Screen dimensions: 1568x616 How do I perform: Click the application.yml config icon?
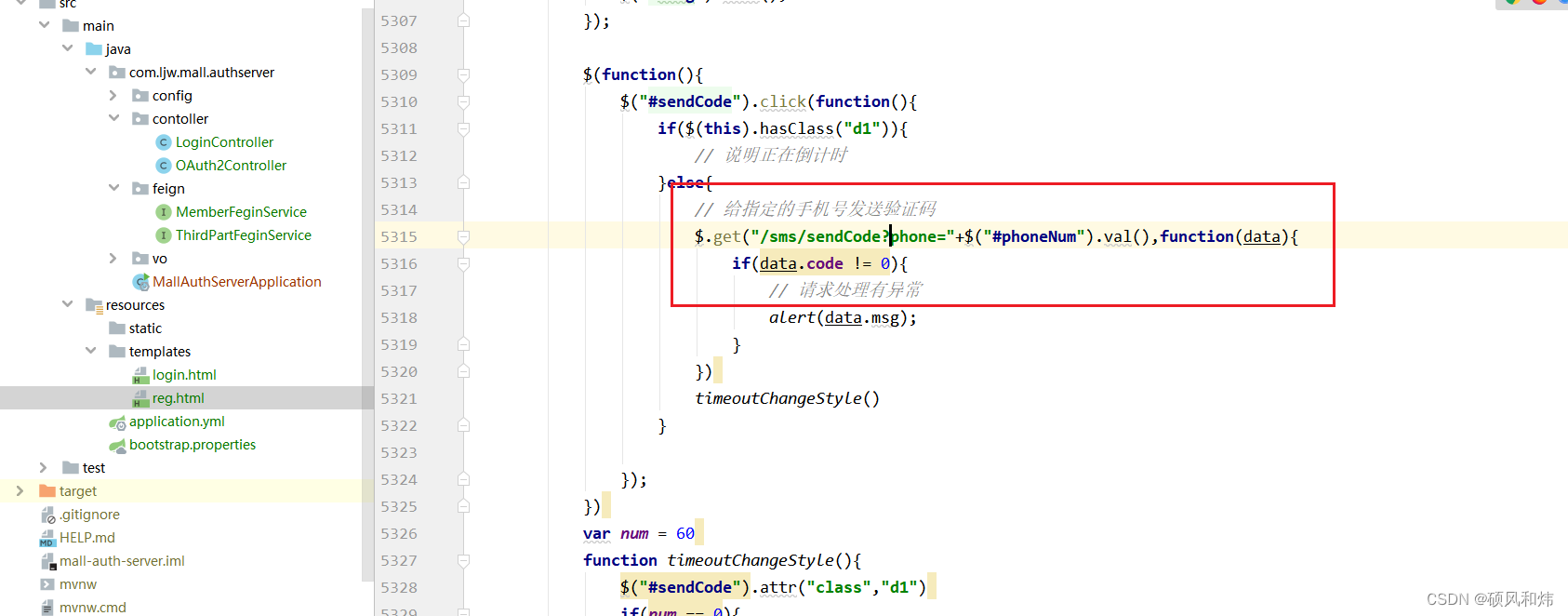point(117,422)
